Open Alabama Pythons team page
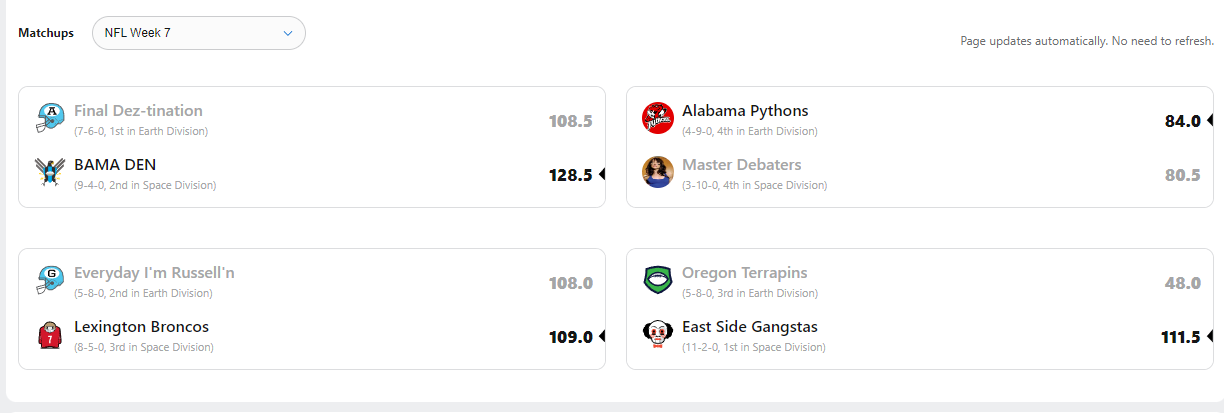 745,111
